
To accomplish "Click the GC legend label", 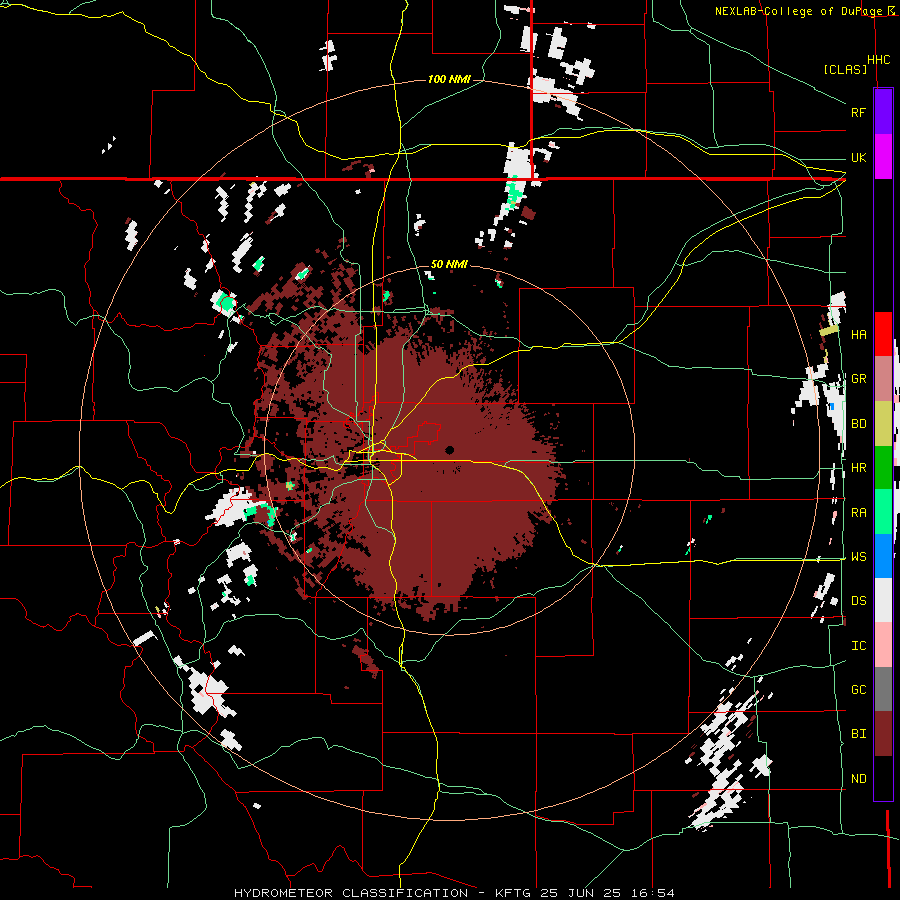I will [858, 689].
